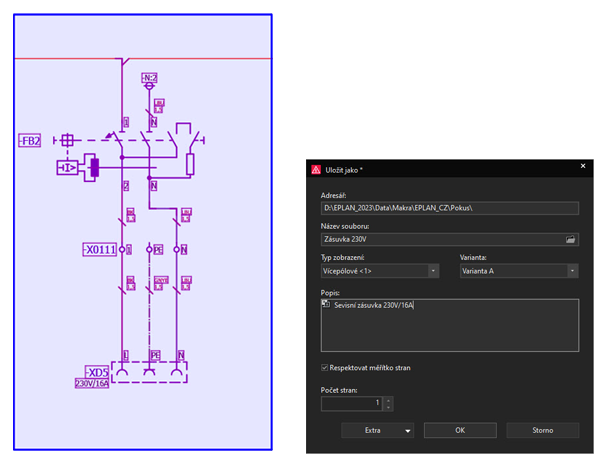Click the EPLAN logo in dialog title bar
Image resolution: width=600 pixels, height=456 pixels.
tap(316, 170)
